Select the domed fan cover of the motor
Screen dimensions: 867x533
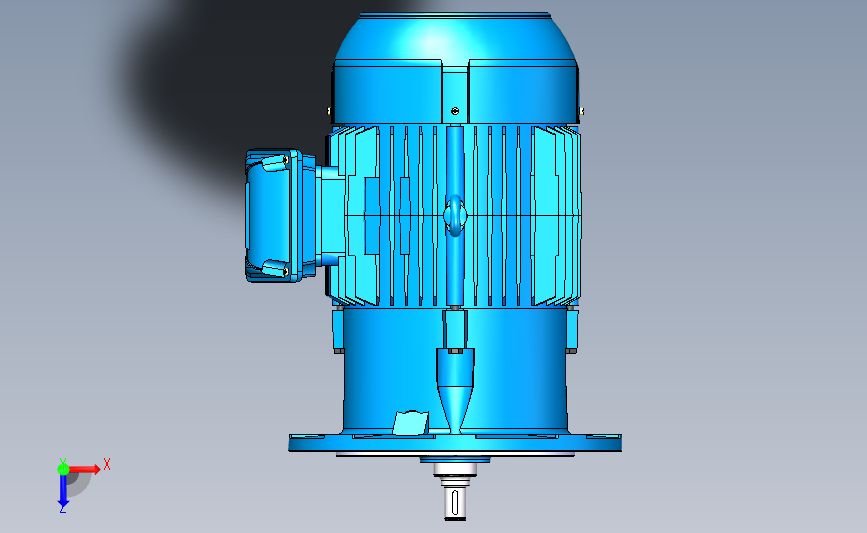(x=455, y=67)
